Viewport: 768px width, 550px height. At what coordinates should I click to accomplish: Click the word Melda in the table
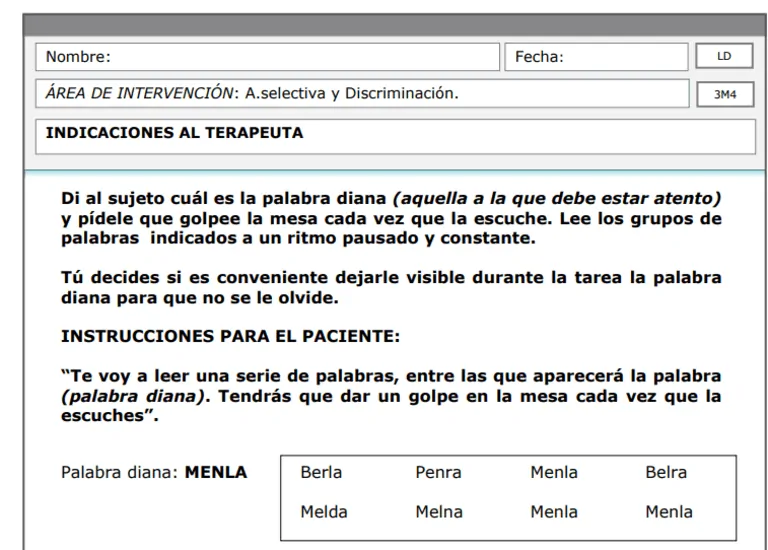point(324,512)
